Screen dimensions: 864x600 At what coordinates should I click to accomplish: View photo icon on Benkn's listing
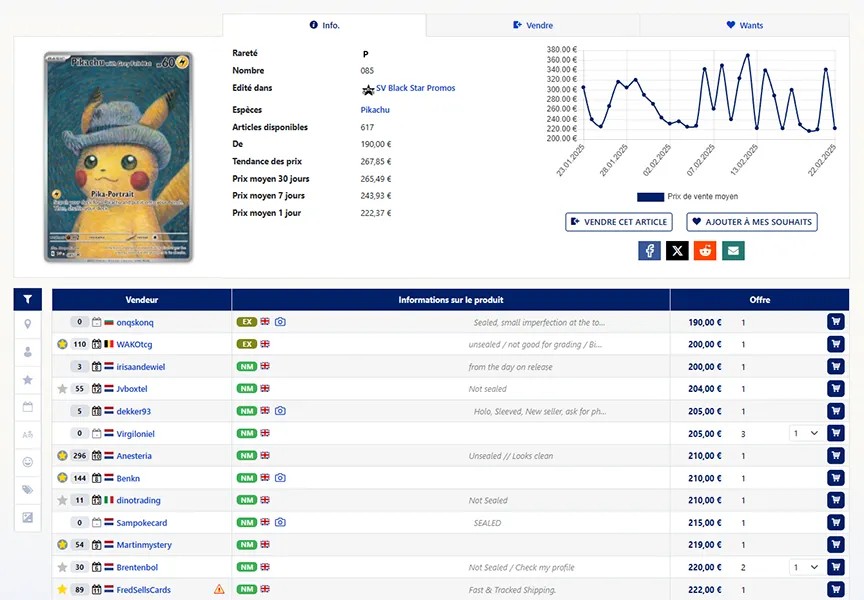(280, 478)
